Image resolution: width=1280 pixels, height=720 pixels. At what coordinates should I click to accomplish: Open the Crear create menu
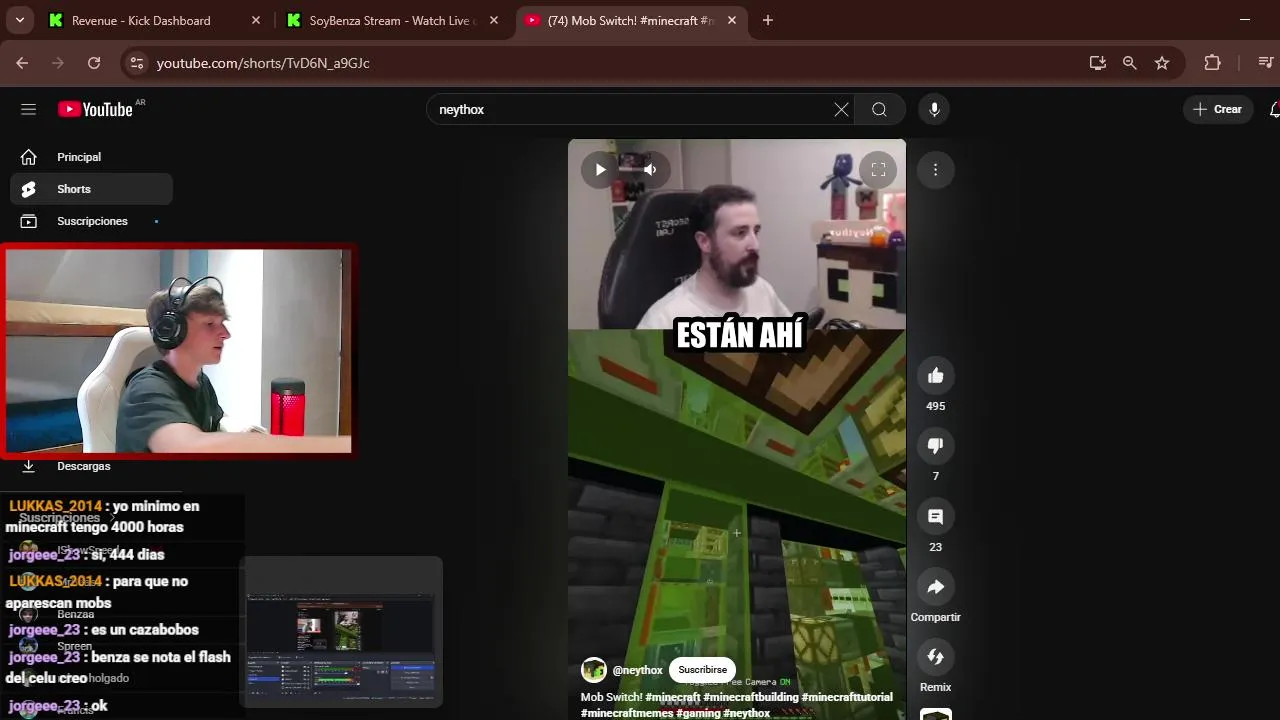click(1218, 109)
